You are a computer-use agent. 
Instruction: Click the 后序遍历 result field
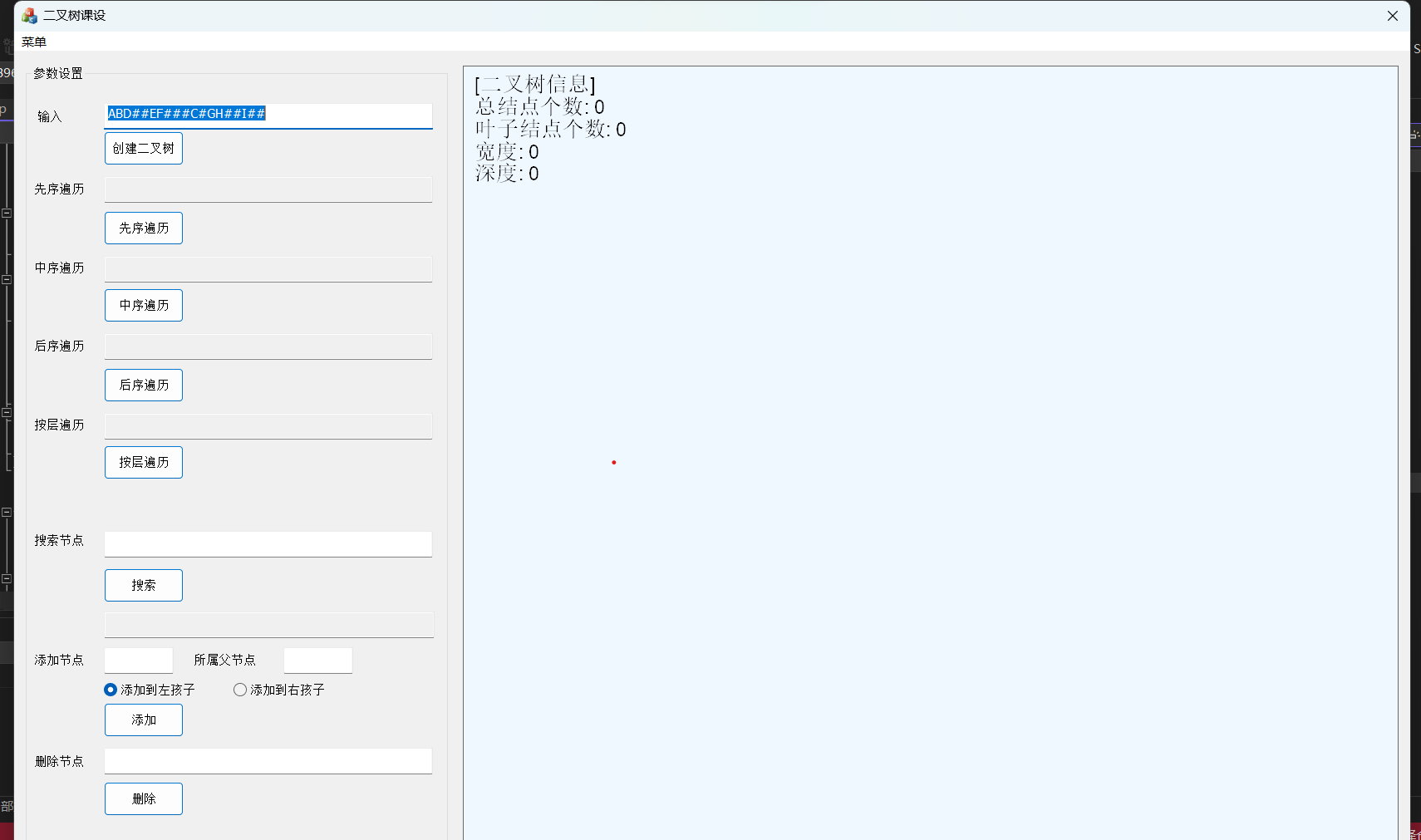click(x=268, y=346)
